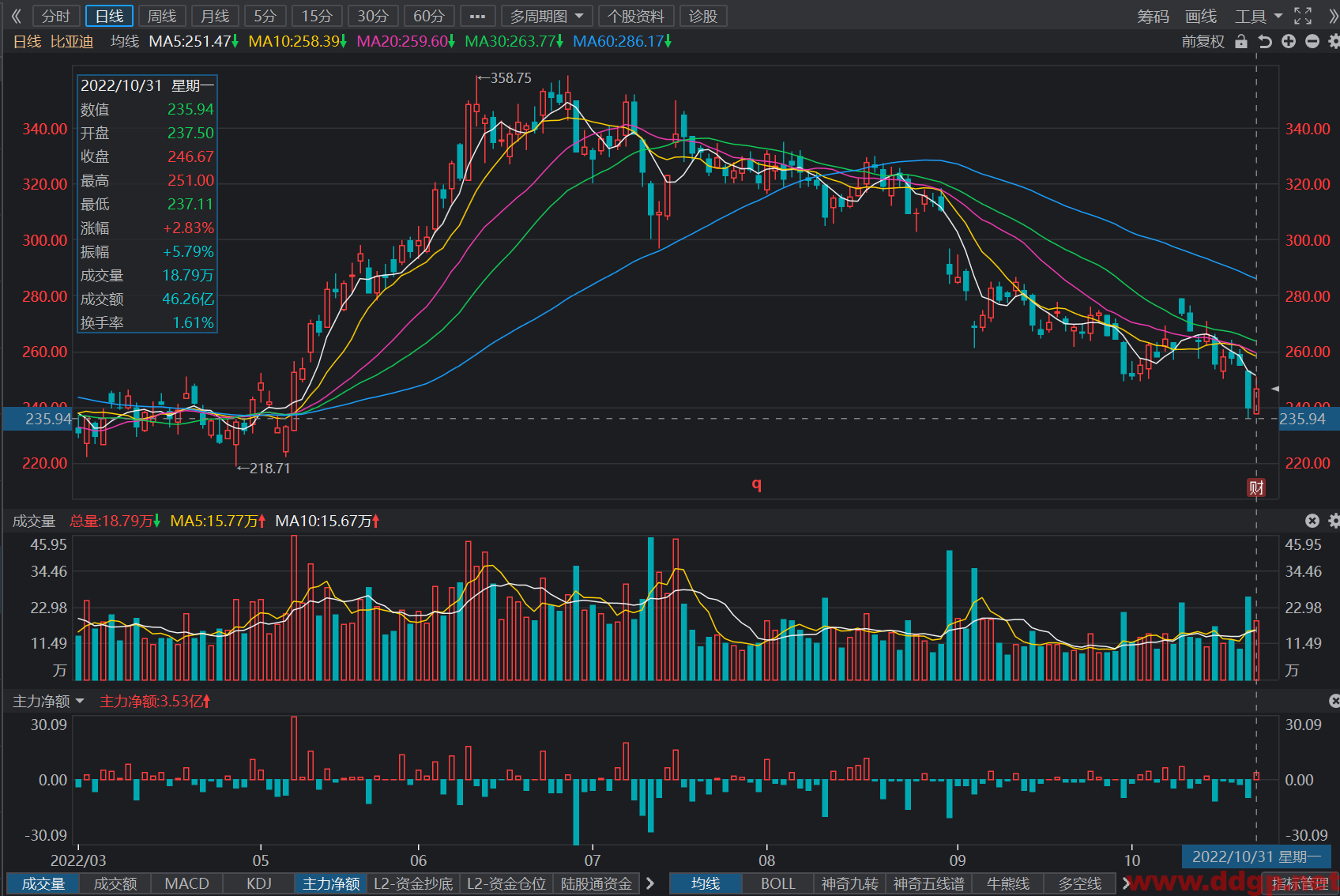The width and height of the screenshot is (1340, 896).
Task: Click the red q marker on chart
Action: point(757,484)
